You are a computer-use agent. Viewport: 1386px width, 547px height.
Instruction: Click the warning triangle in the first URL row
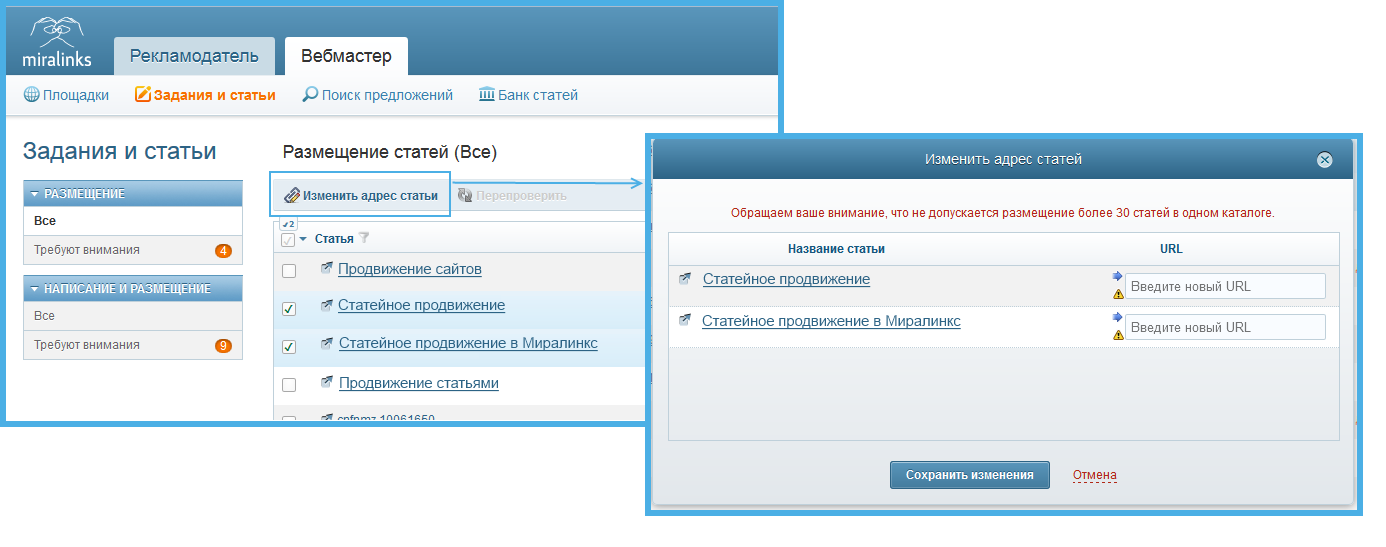[1118, 294]
